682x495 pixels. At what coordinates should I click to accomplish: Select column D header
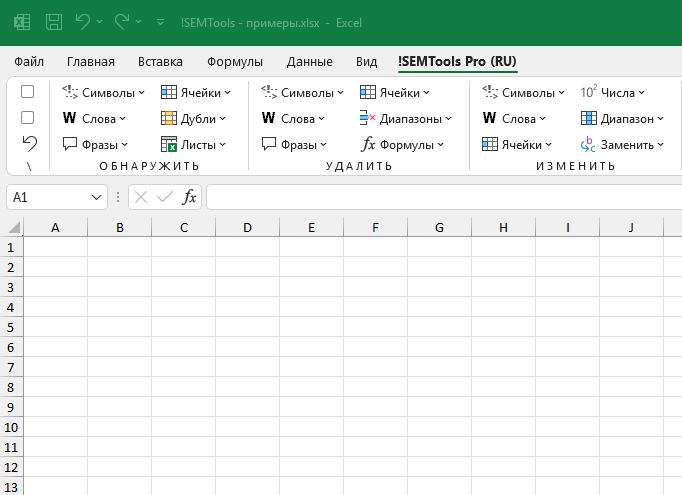247,228
